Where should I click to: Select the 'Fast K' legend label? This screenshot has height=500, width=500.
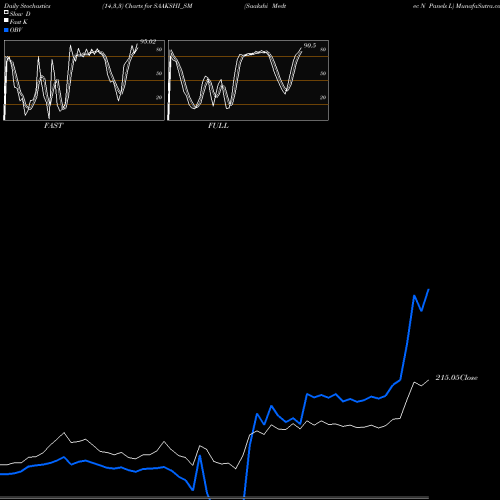(19, 22)
